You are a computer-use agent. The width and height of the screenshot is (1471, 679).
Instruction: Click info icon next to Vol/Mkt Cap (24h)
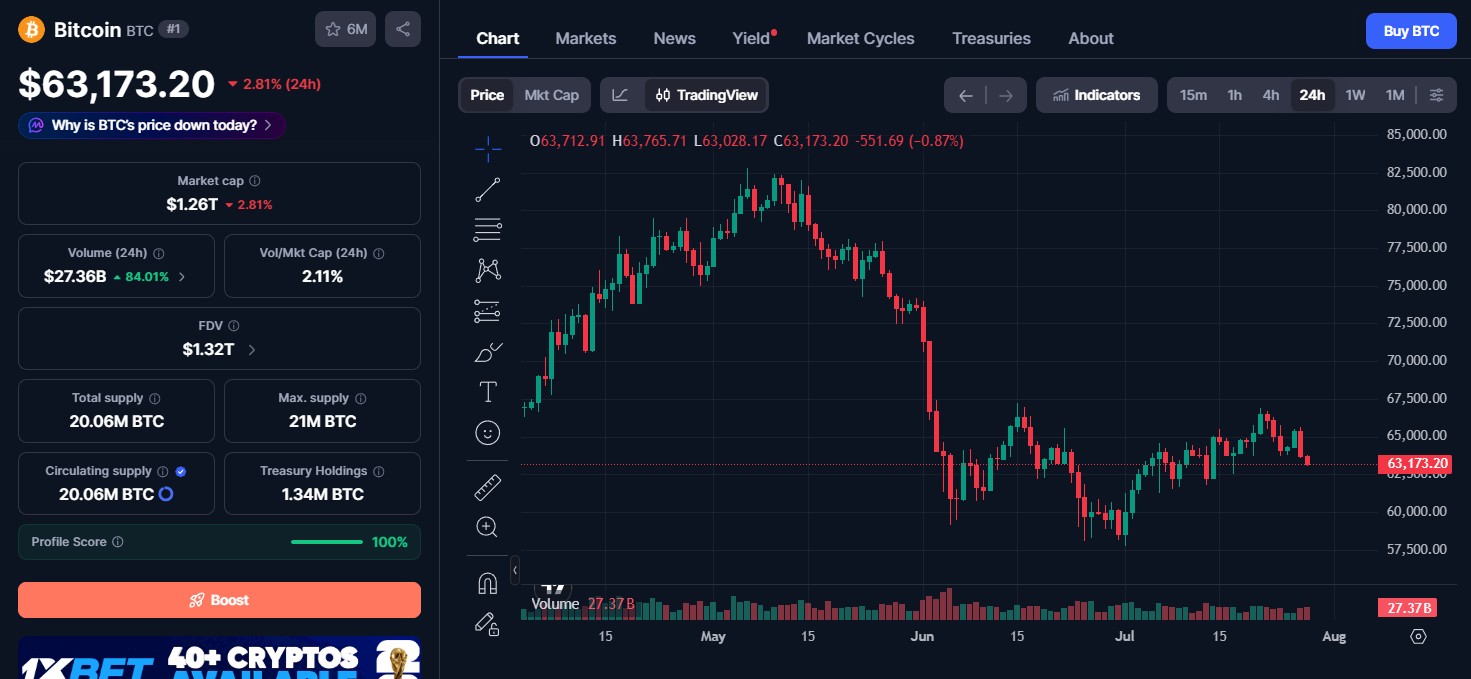tap(379, 254)
